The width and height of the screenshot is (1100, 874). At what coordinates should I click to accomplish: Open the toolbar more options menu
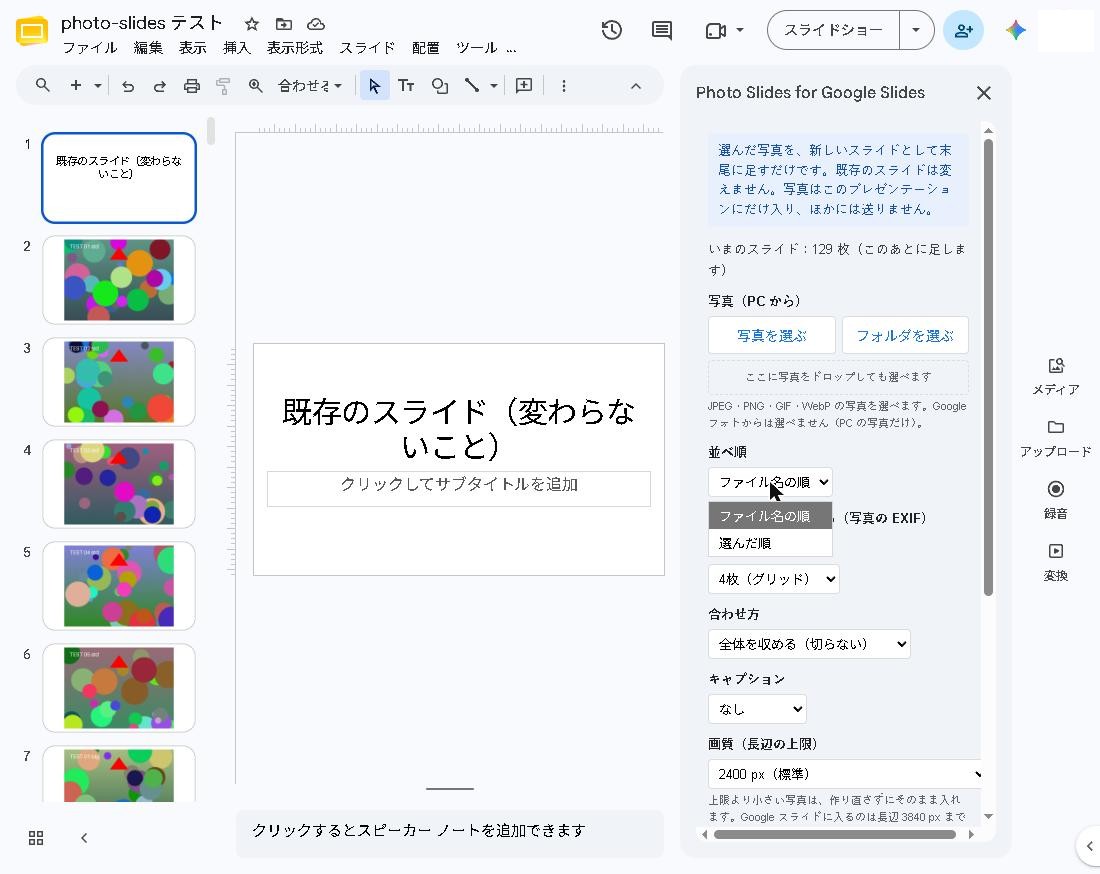563,86
